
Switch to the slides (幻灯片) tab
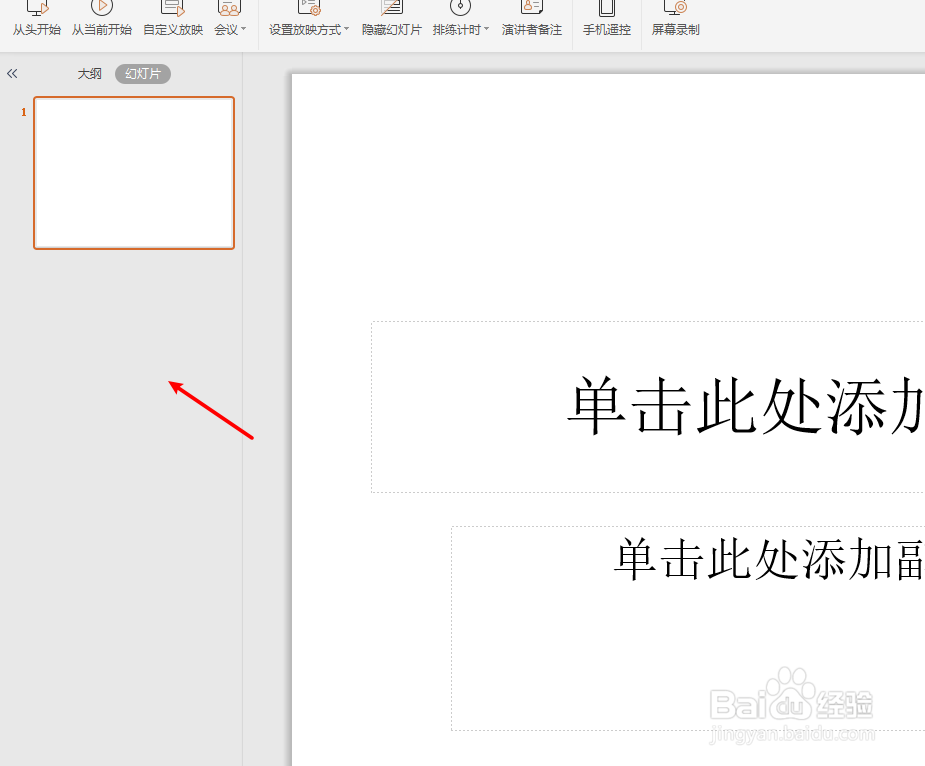pyautogui.click(x=143, y=74)
